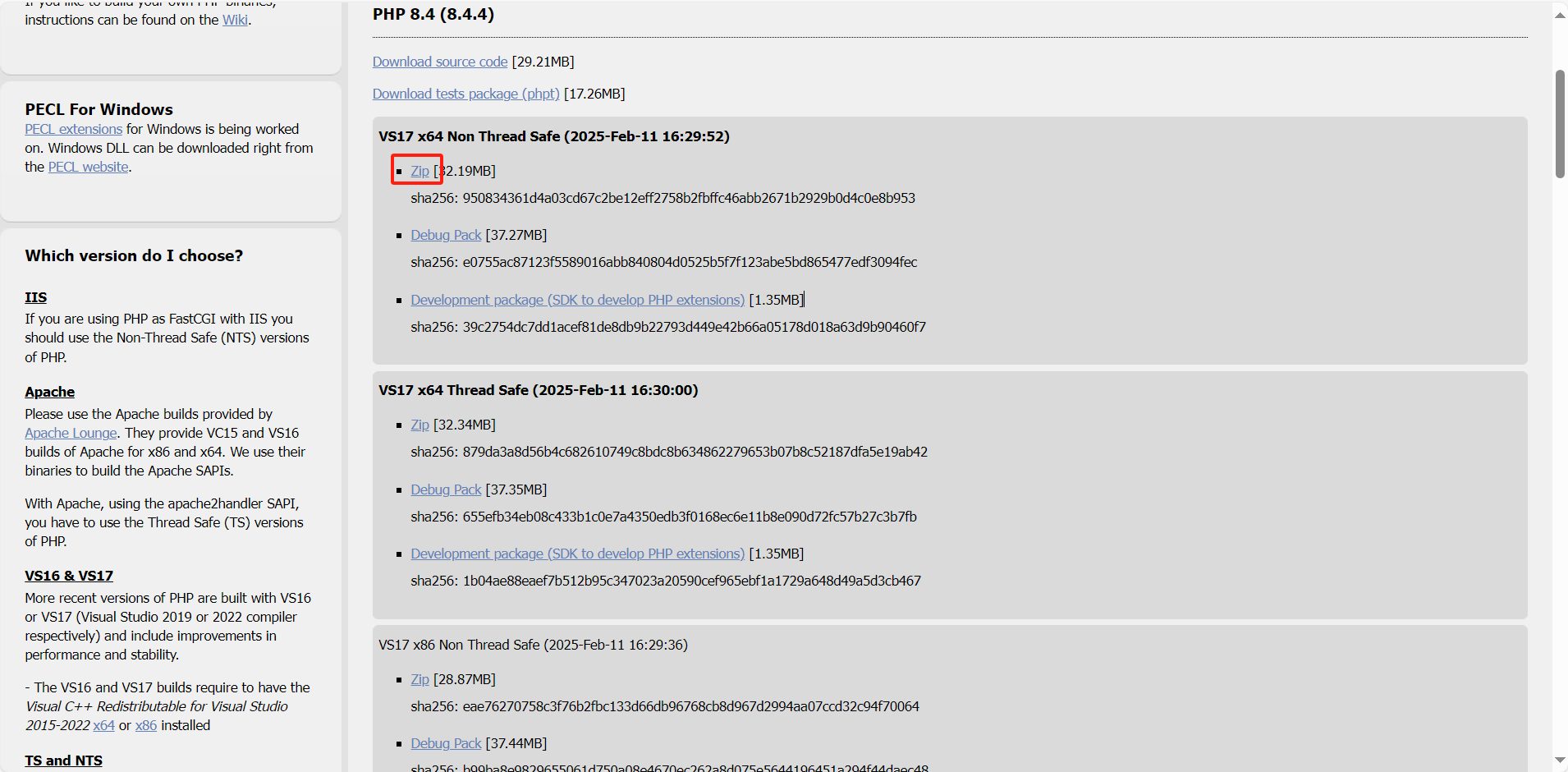Click VS17 x86 Non Thread Safe heading
1568x772 pixels.
[533, 645]
